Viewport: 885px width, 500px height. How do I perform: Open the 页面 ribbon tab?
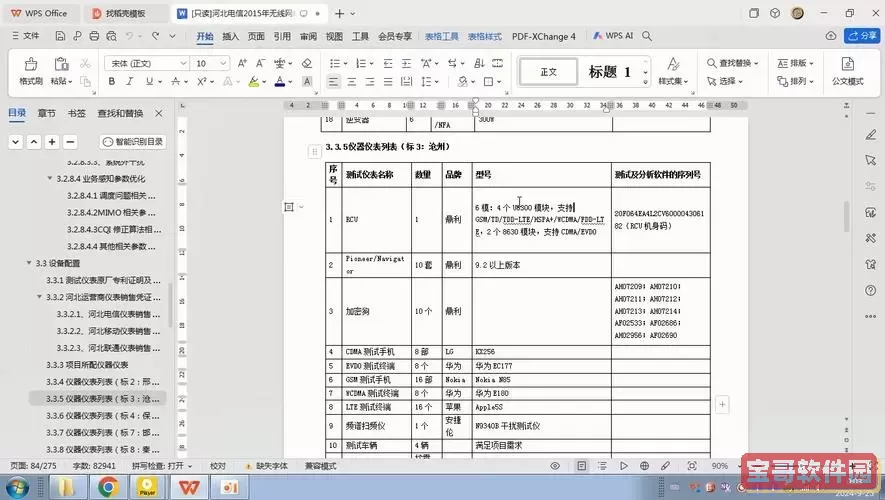point(256,36)
